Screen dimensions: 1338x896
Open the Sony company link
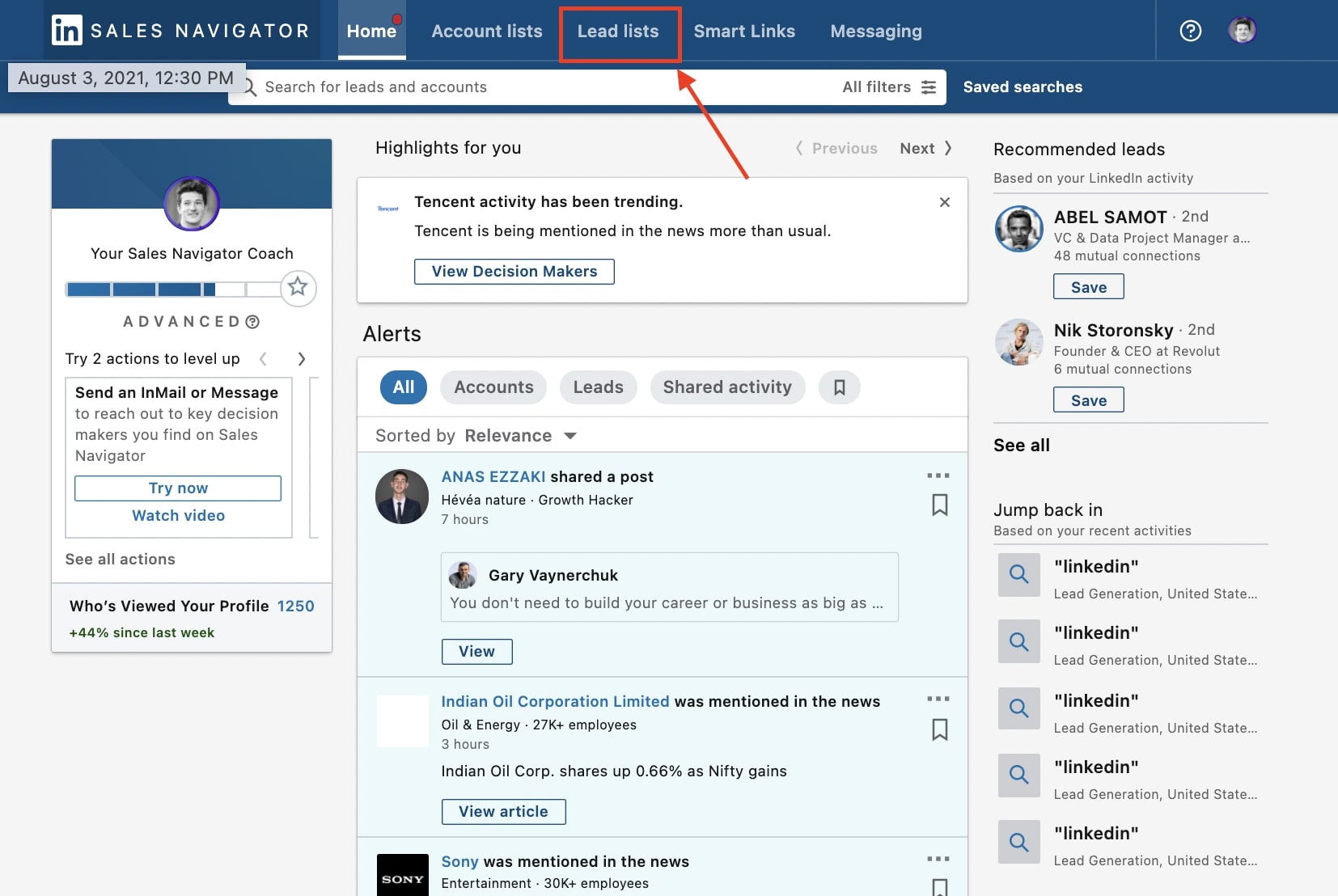[x=459, y=862]
